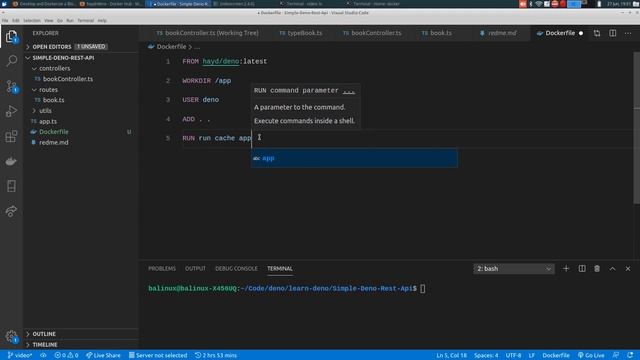640x360 pixels.
Task: Open the Source Control view
Action: 11,86
